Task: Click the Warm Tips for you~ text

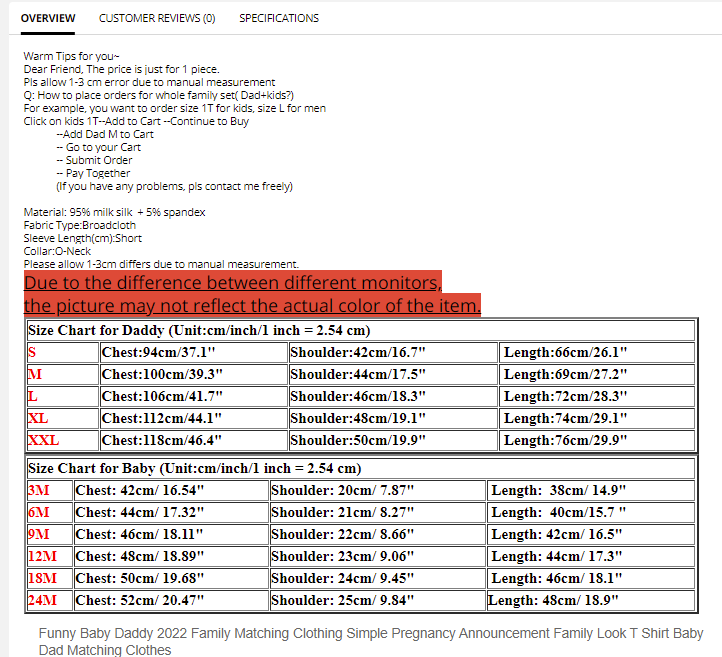Action: click(72, 56)
